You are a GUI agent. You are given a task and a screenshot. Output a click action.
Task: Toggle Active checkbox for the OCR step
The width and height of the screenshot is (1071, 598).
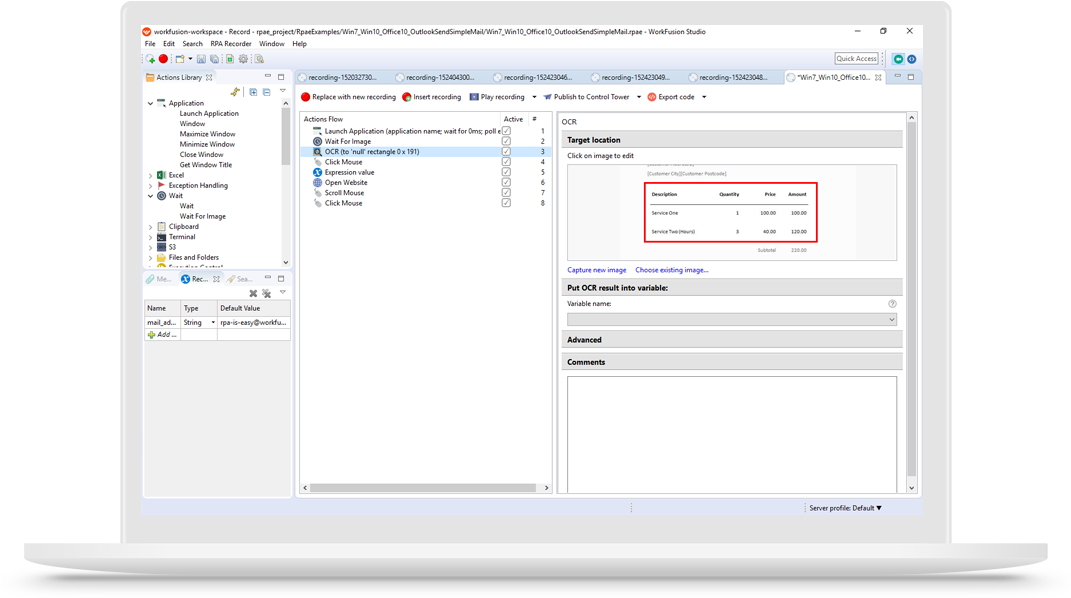click(506, 151)
